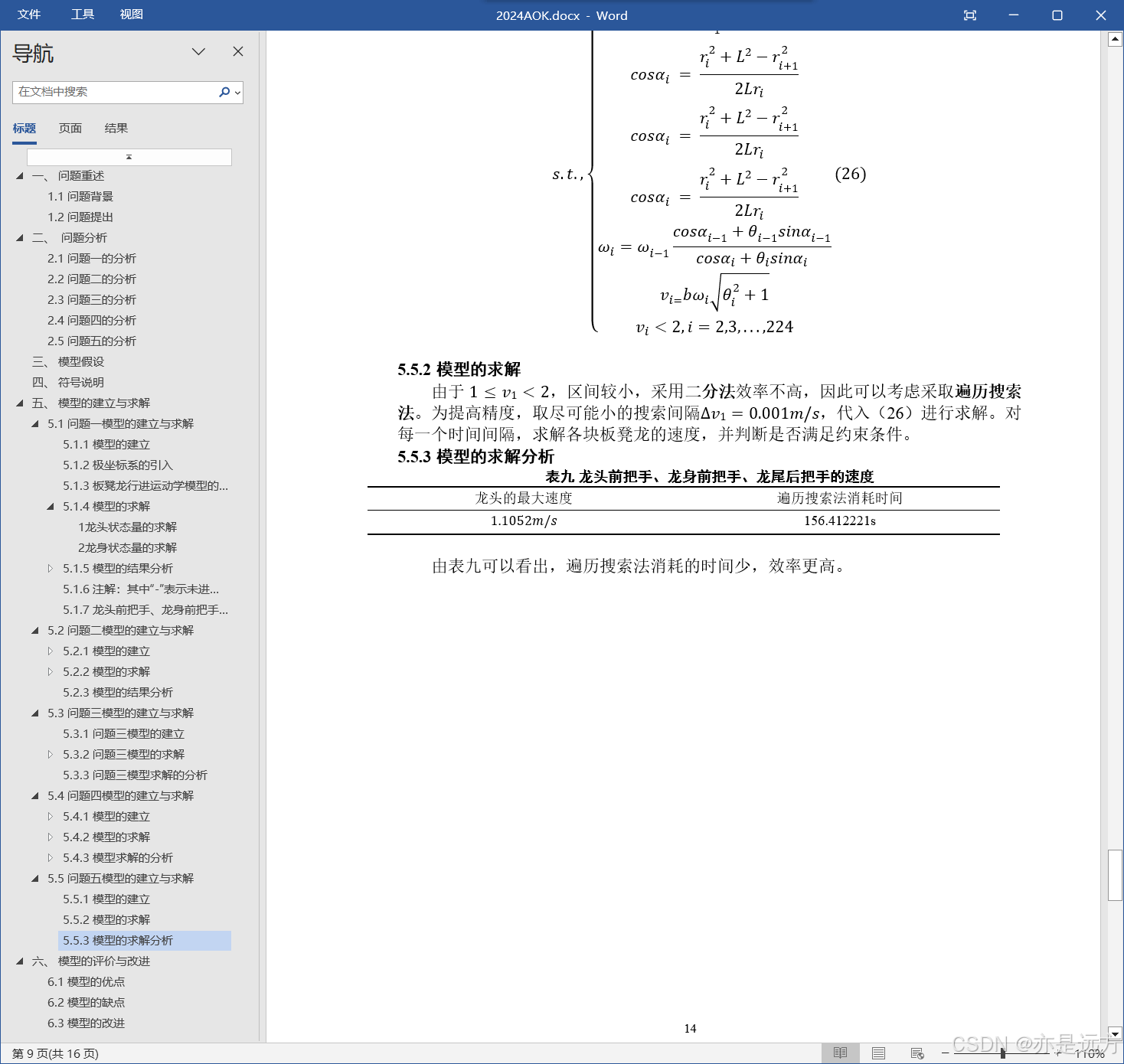Image resolution: width=1124 pixels, height=1064 pixels.
Task: Go to heading 5.5.2 模型的求解 in navigation
Action: pyautogui.click(x=106, y=920)
